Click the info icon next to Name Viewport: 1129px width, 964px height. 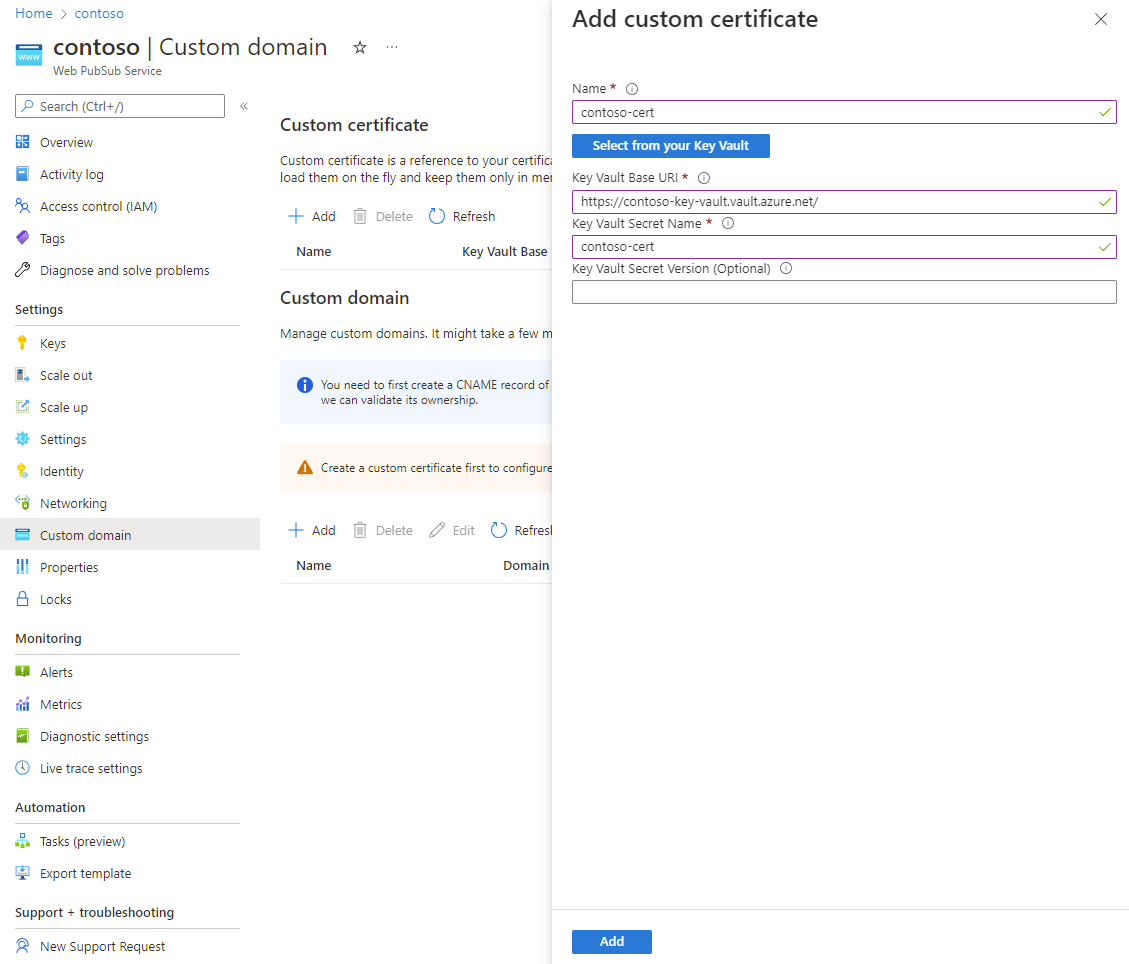point(632,89)
